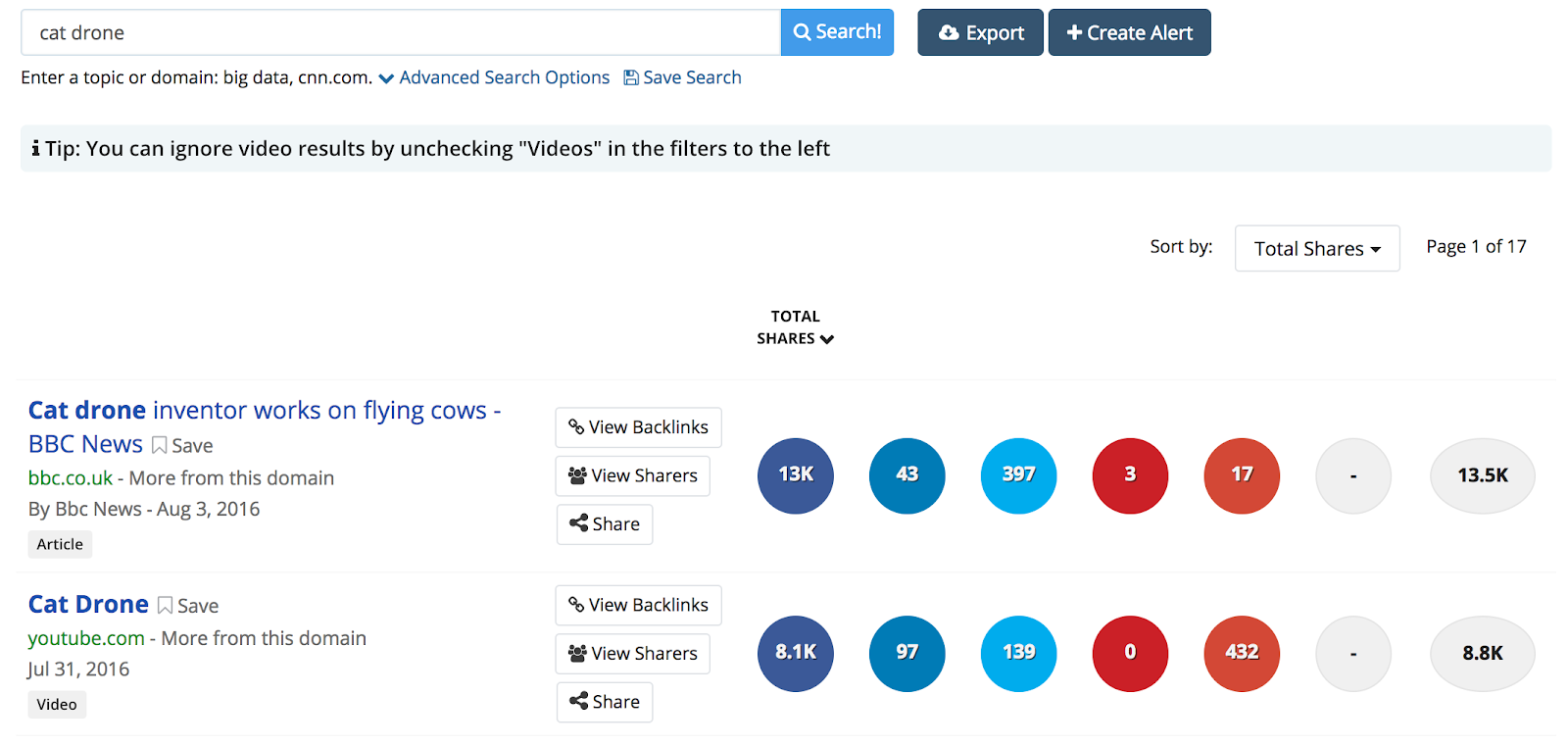Click the cat drone search input field
Image resolution: width=1568 pixels, height=745 pixels.
coord(400,32)
